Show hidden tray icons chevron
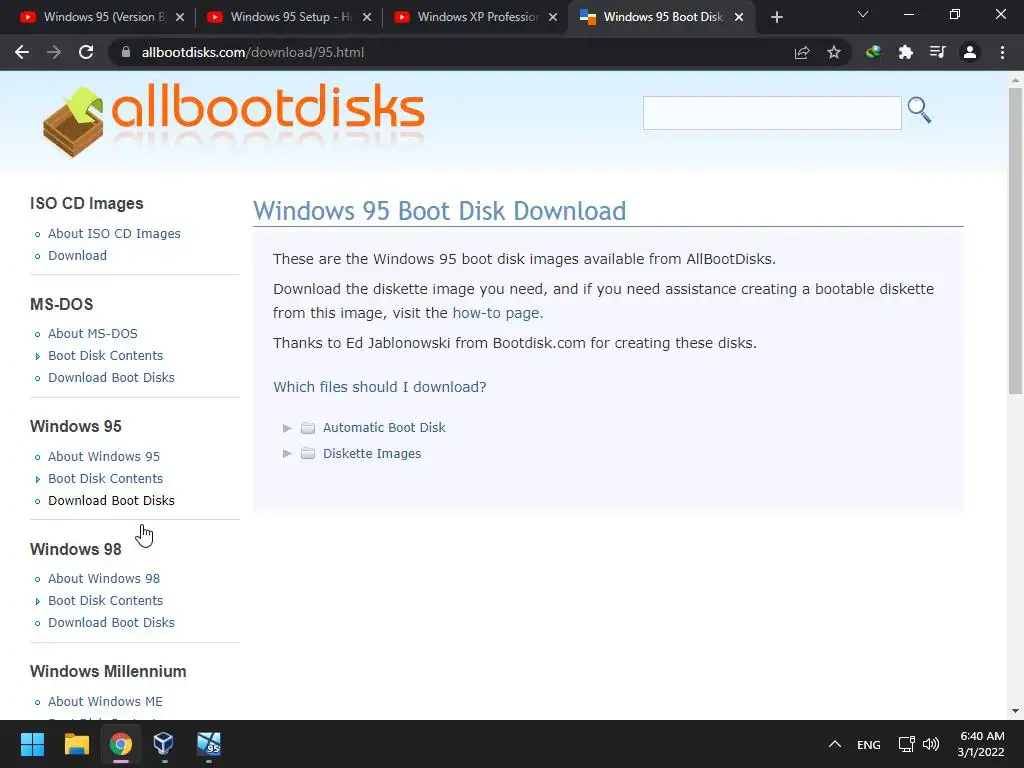Viewport: 1024px width, 768px height. 835,744
